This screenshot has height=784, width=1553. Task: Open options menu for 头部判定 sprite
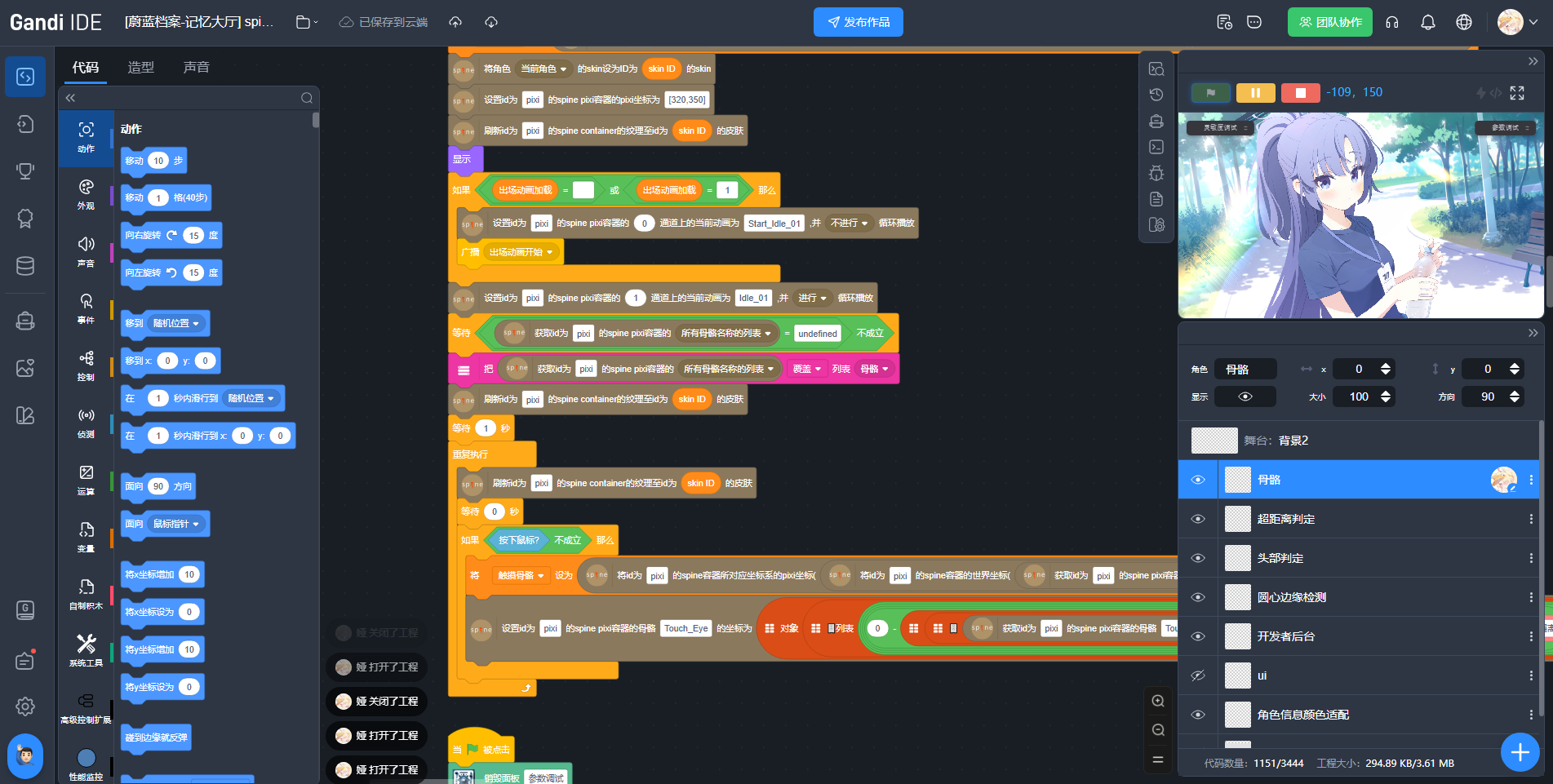click(x=1531, y=558)
